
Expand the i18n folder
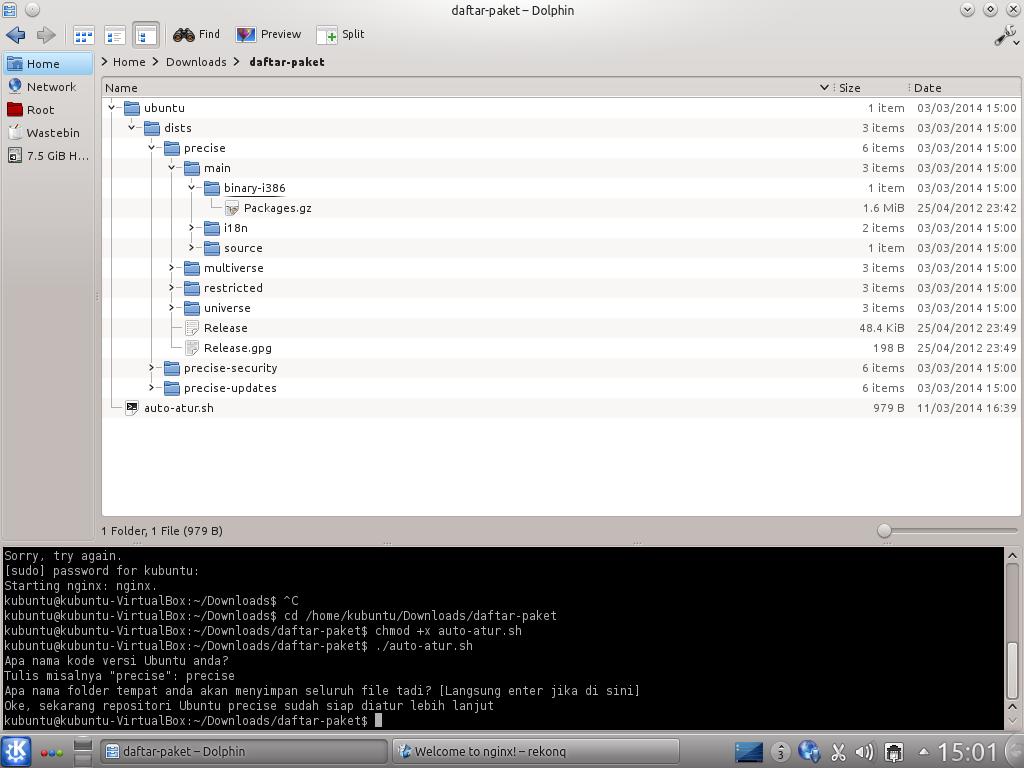(191, 228)
